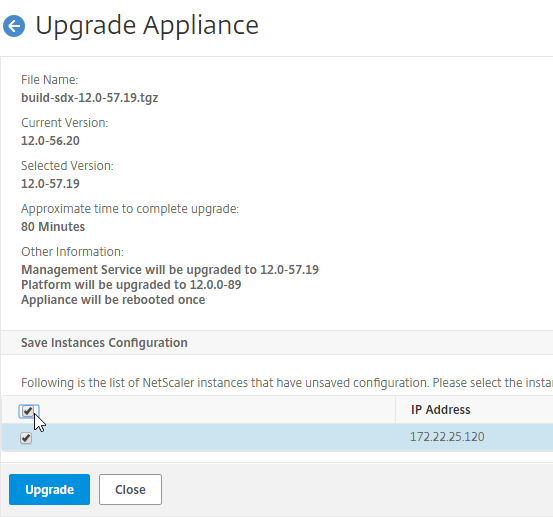The width and height of the screenshot is (553, 517).
Task: Sort by the IP Address column header
Action: (x=440, y=410)
